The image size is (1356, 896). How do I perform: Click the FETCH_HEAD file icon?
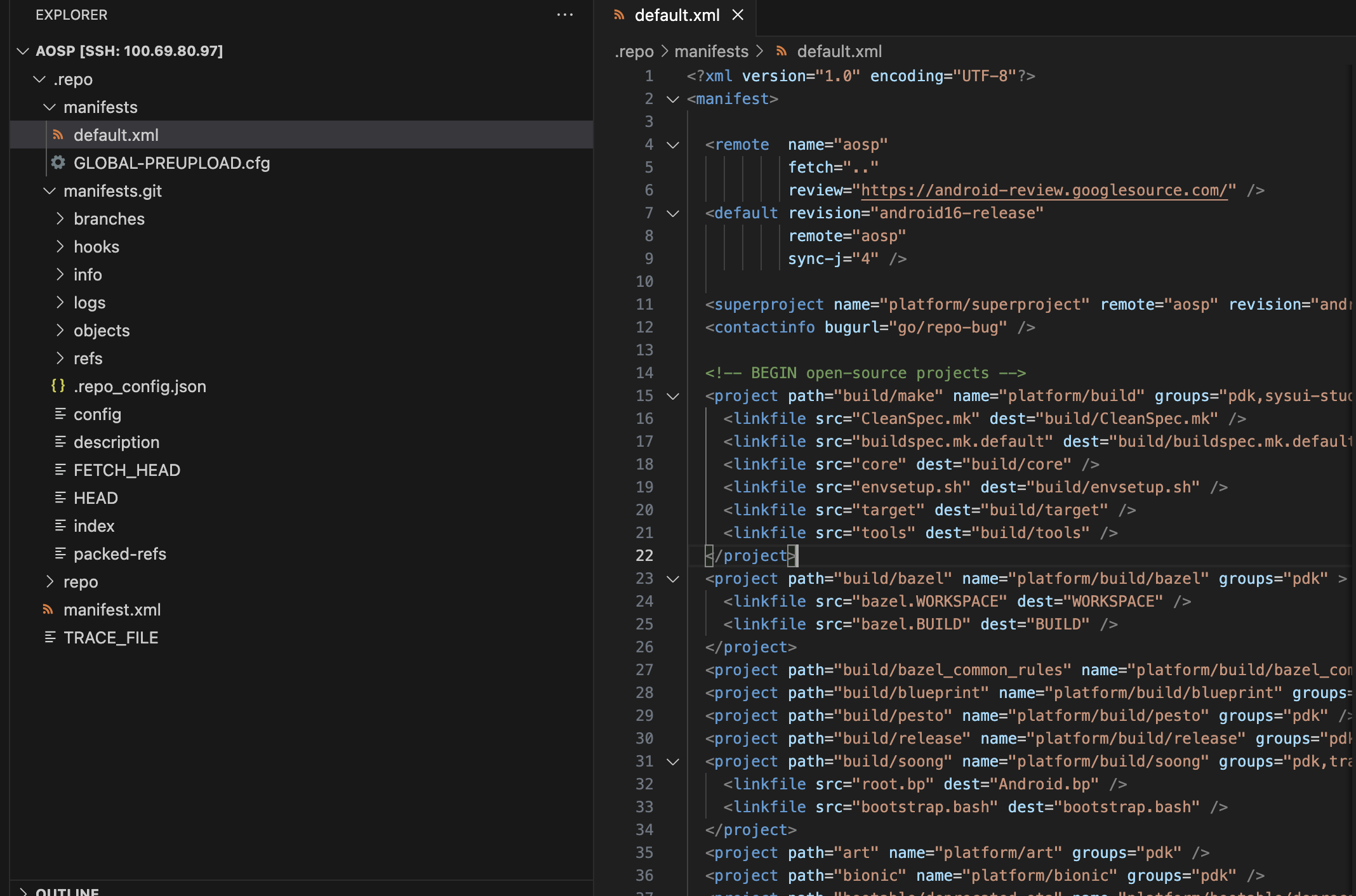coord(60,470)
